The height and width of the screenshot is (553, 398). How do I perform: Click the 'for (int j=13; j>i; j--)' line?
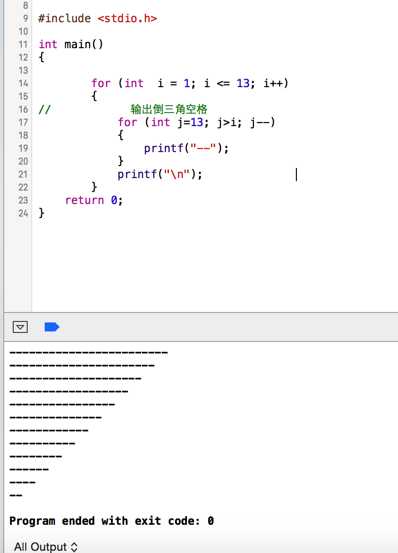[x=196, y=122]
